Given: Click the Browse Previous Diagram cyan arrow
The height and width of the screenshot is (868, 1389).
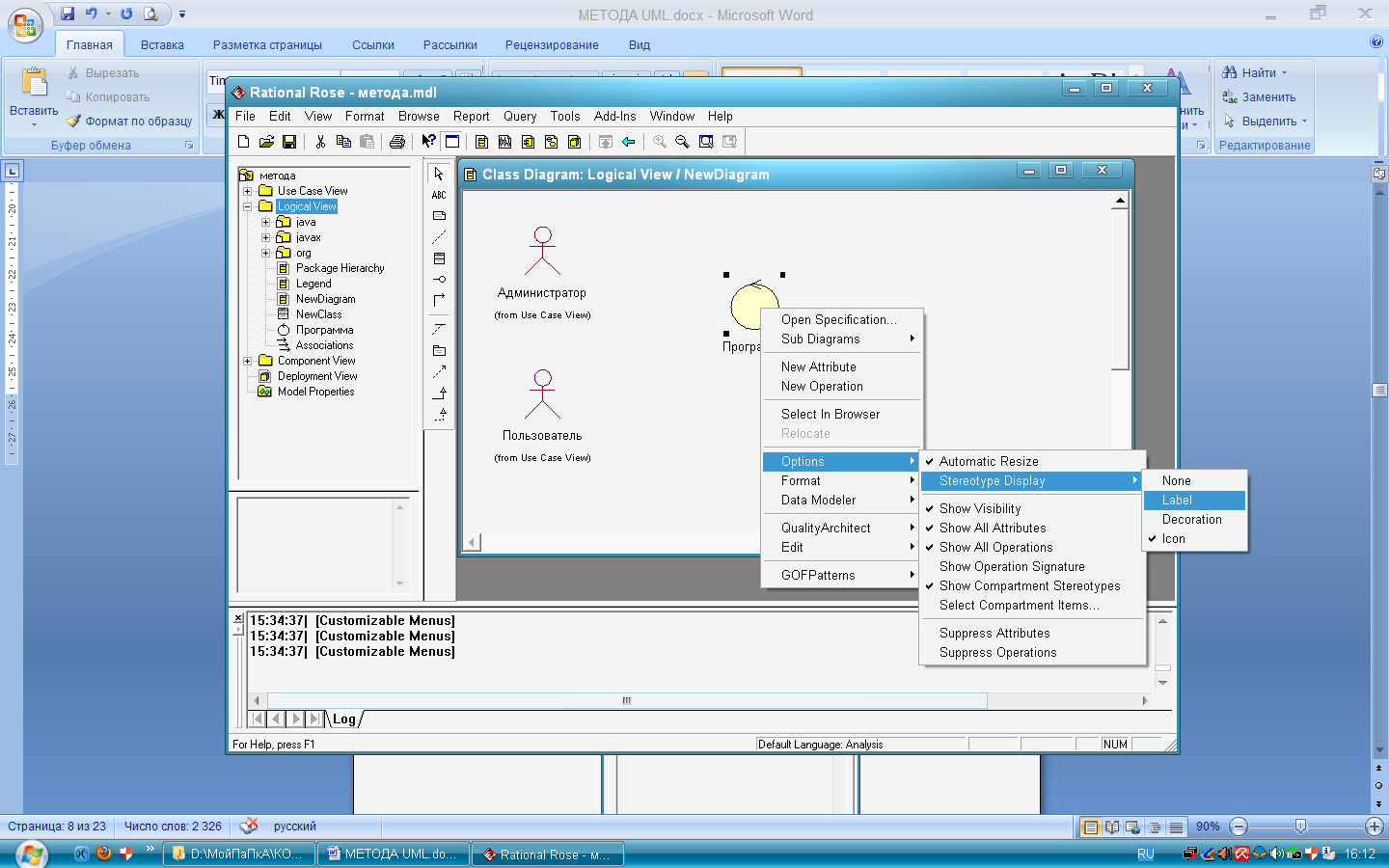Looking at the screenshot, I should [x=628, y=142].
